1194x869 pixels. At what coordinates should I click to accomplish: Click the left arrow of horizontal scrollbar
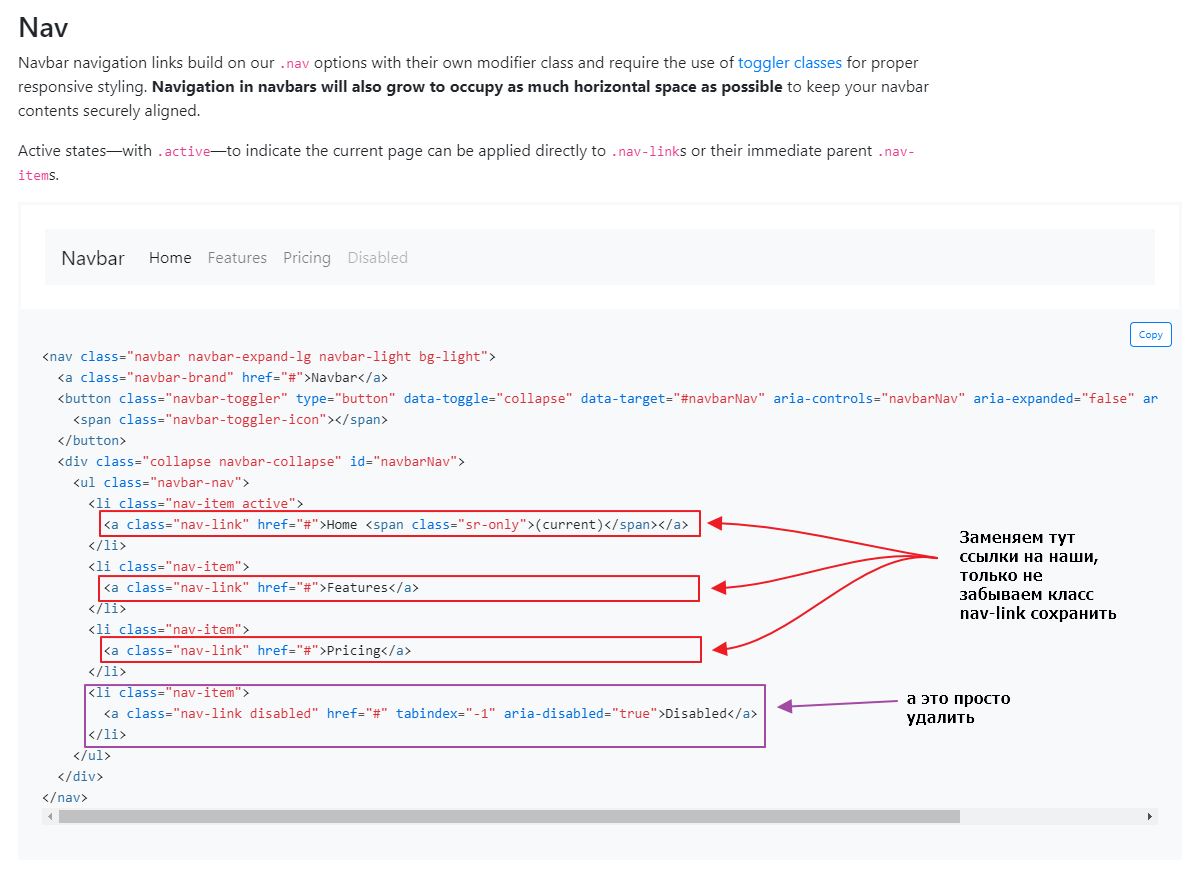coord(49,816)
